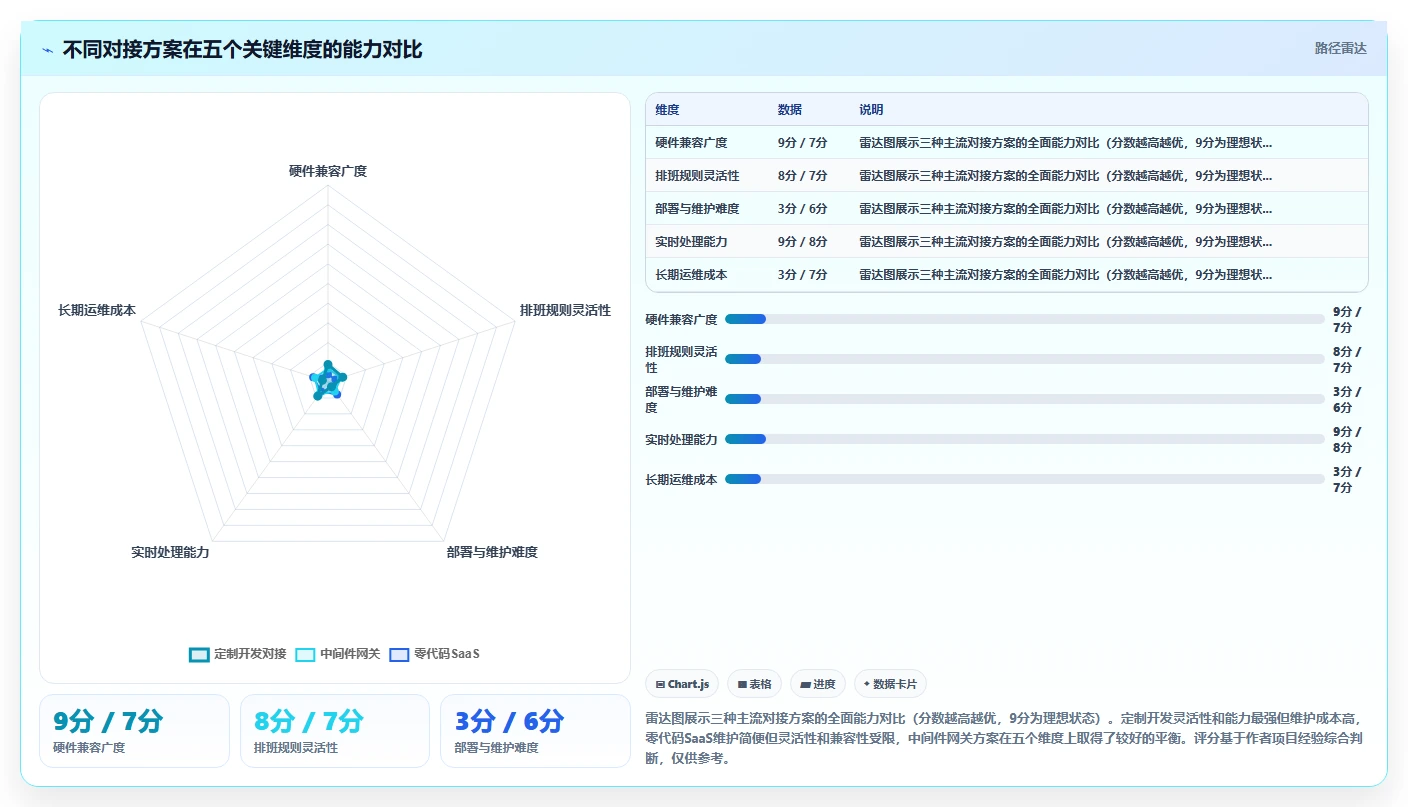The image size is (1408, 807).
Task: Open the 排班规则灵活性 stat card
Action: pyautogui.click(x=335, y=731)
